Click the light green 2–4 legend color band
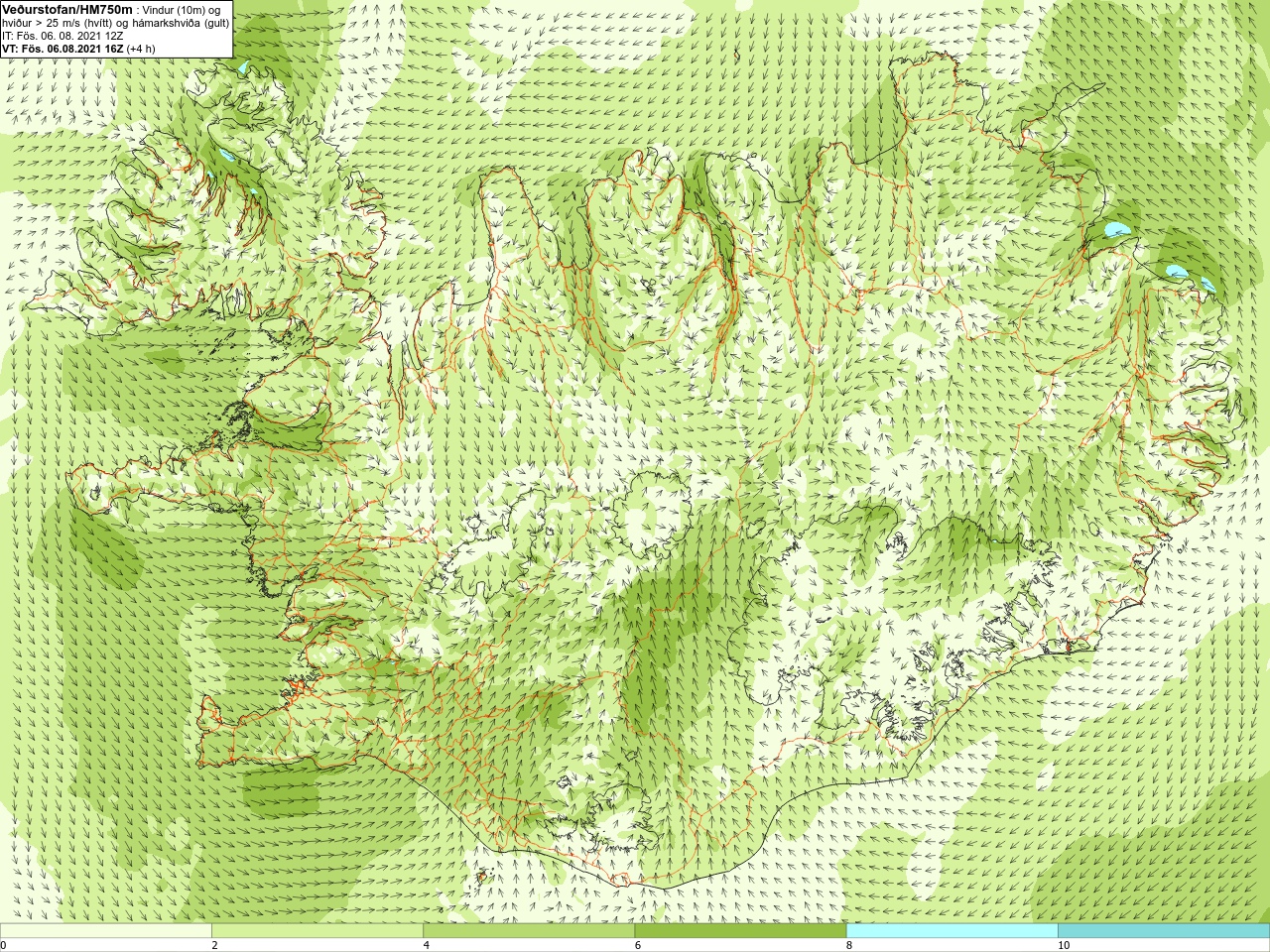1270x952 pixels. click(x=317, y=931)
